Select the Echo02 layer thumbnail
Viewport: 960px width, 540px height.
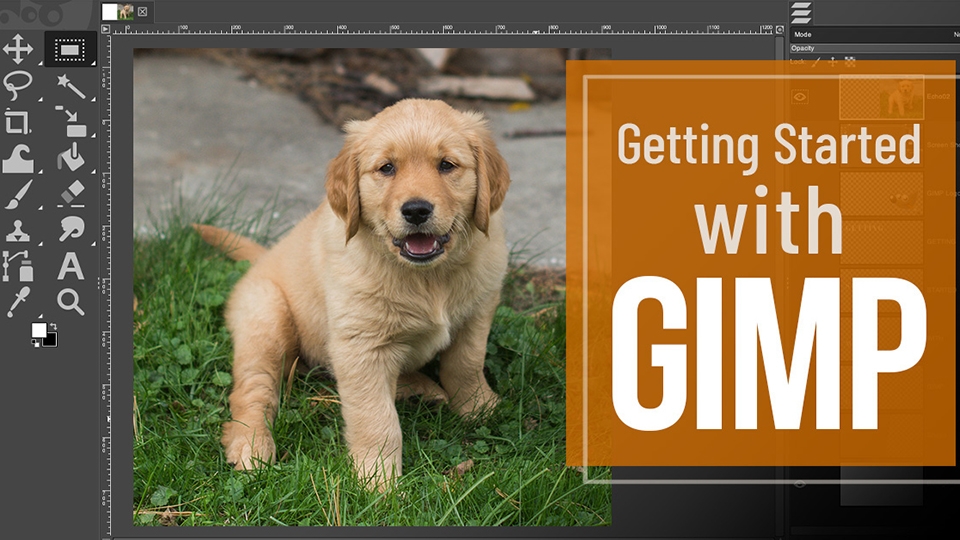click(882, 97)
